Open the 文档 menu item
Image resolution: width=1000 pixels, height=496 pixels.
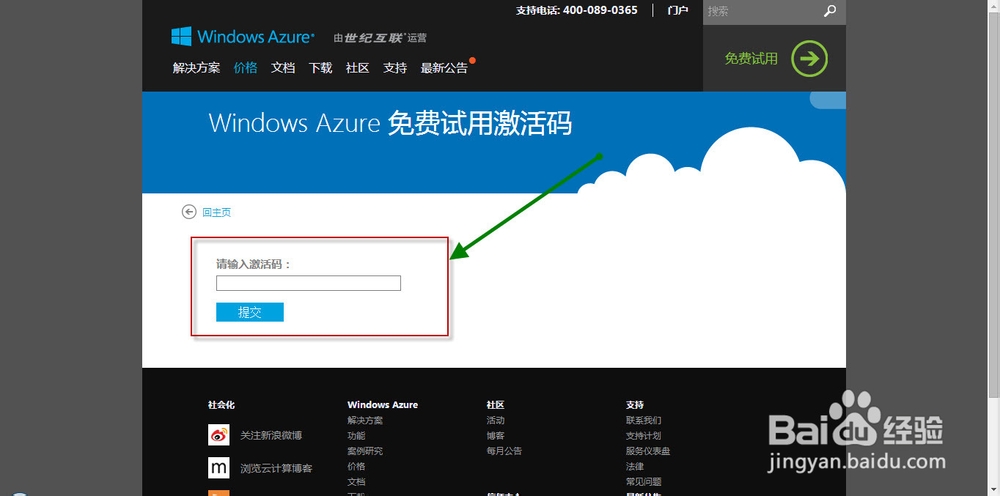click(x=283, y=68)
